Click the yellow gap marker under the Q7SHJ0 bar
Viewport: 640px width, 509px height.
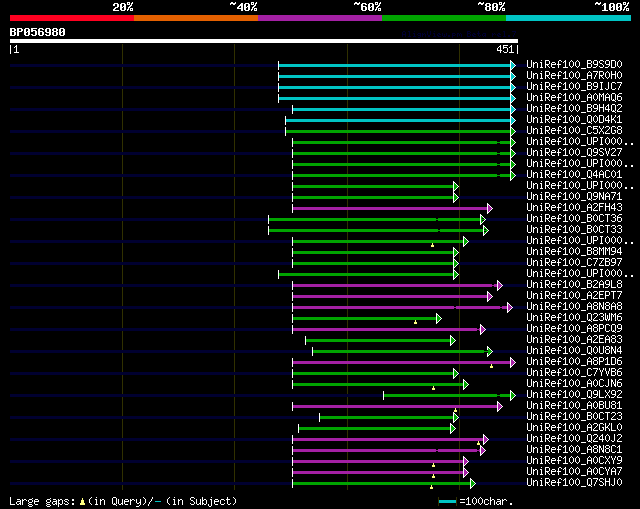pos(431,487)
